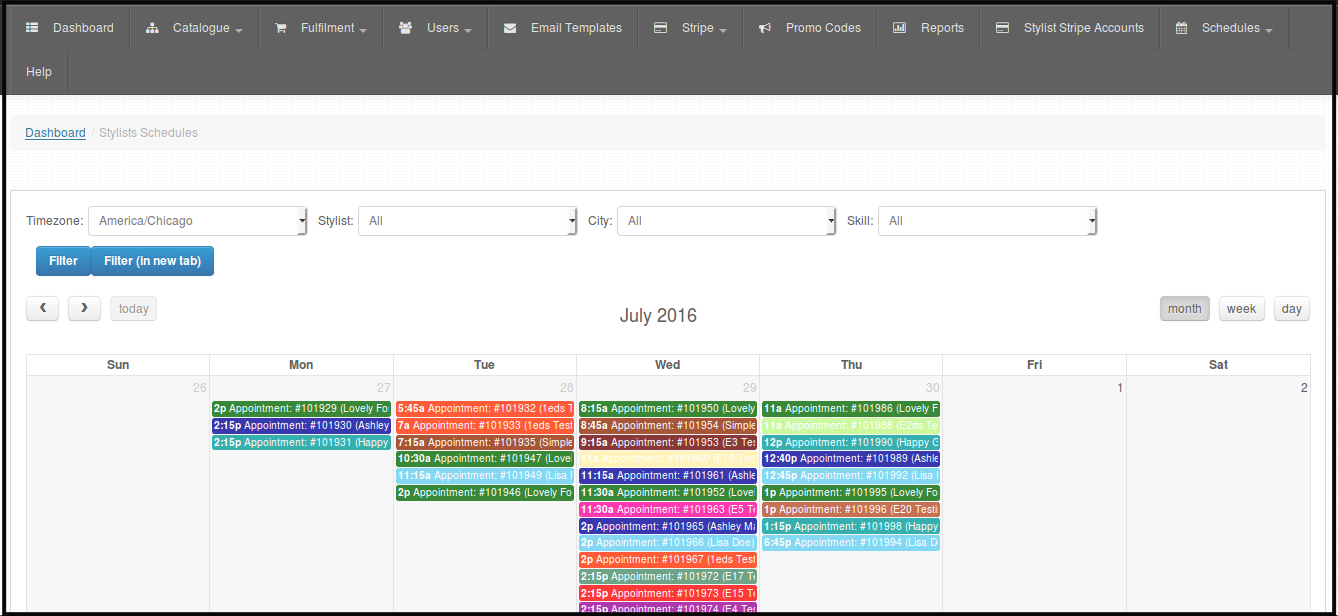1338x616 pixels.
Task: Open 2p Appointment #101966 (Lisa Doe)
Action: 668,543
